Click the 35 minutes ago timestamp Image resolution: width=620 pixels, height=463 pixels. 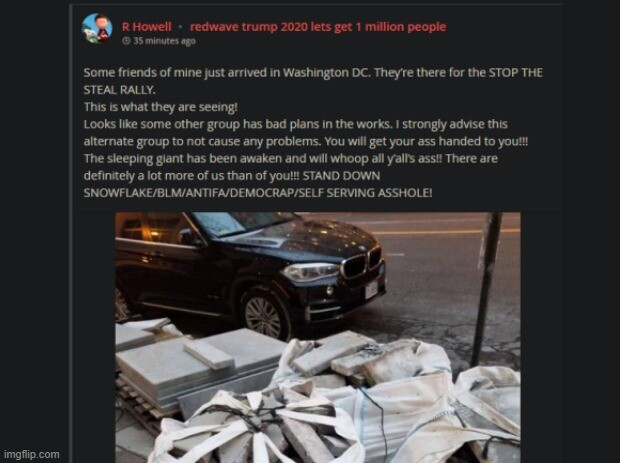point(164,41)
